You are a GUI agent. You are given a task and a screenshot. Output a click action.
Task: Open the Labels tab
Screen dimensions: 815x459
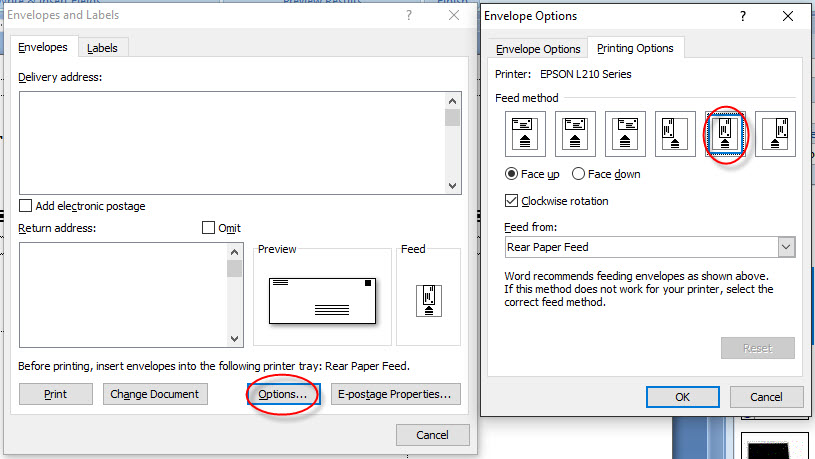pos(102,48)
